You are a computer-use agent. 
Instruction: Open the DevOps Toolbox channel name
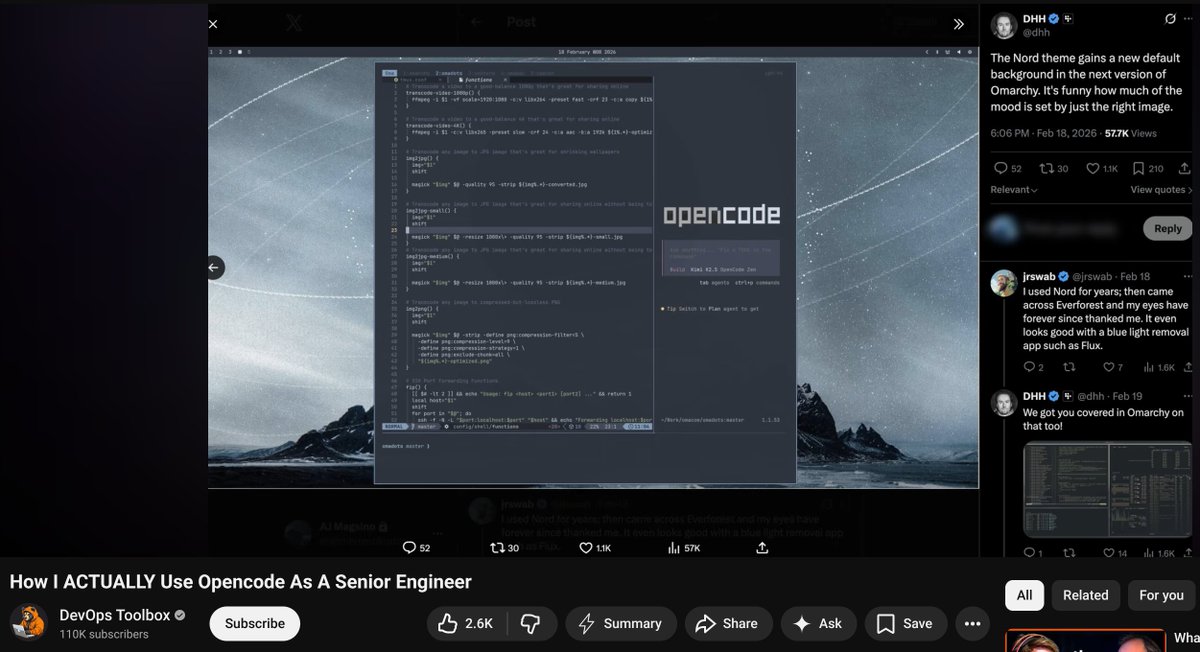coord(115,615)
